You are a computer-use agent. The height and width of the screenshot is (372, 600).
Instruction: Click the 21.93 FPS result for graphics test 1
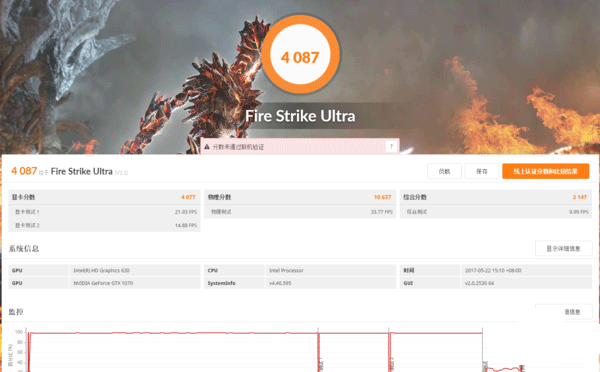pos(186,212)
